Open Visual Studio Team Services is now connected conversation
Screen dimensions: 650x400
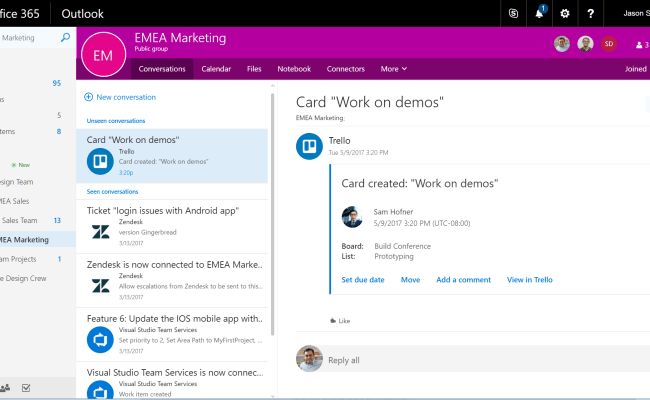coord(172,381)
